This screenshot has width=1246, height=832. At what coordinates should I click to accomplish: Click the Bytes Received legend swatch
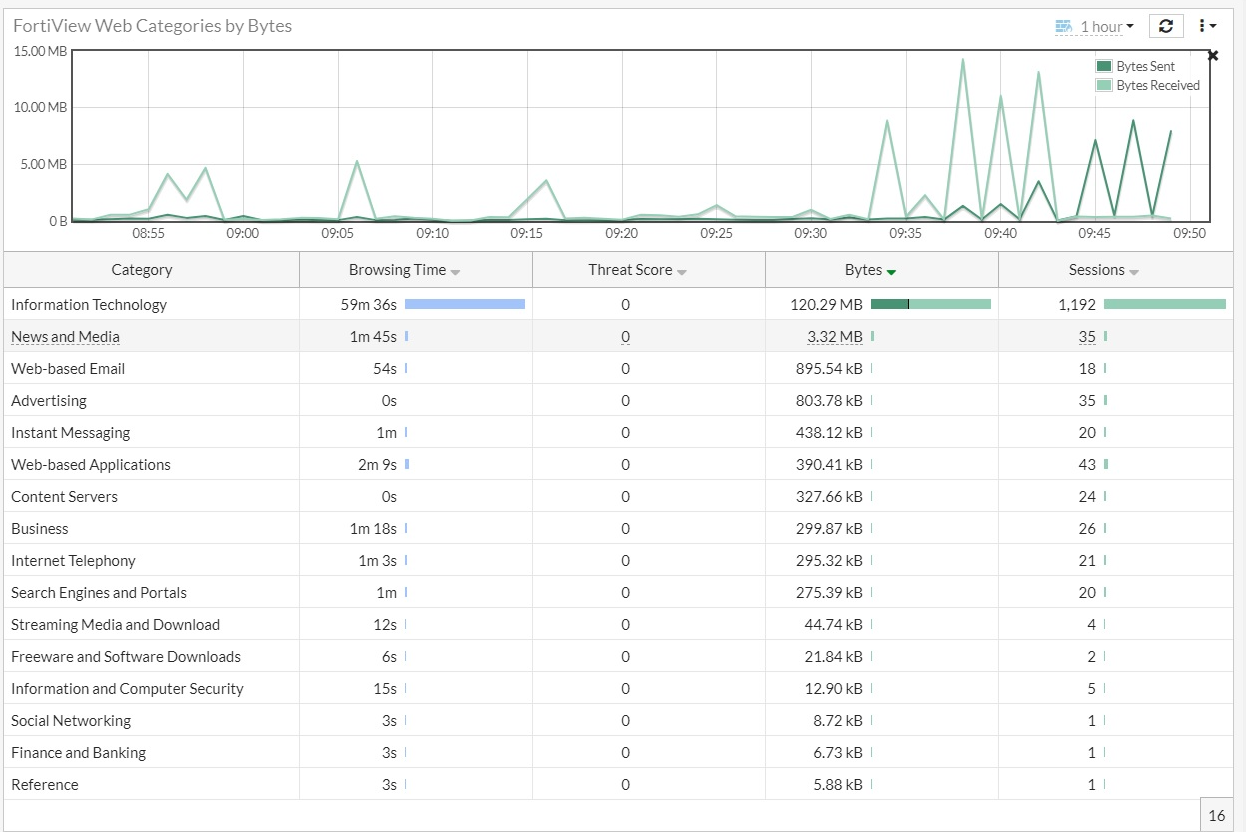[x=1104, y=86]
